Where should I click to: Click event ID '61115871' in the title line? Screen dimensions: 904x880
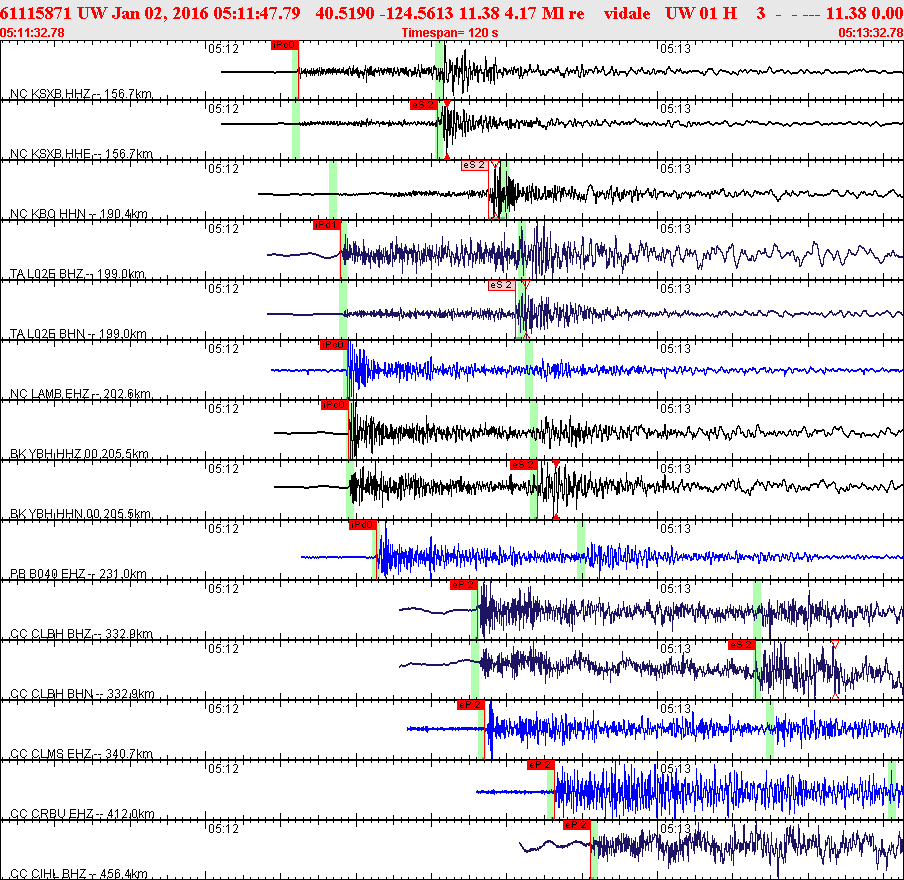36,13
